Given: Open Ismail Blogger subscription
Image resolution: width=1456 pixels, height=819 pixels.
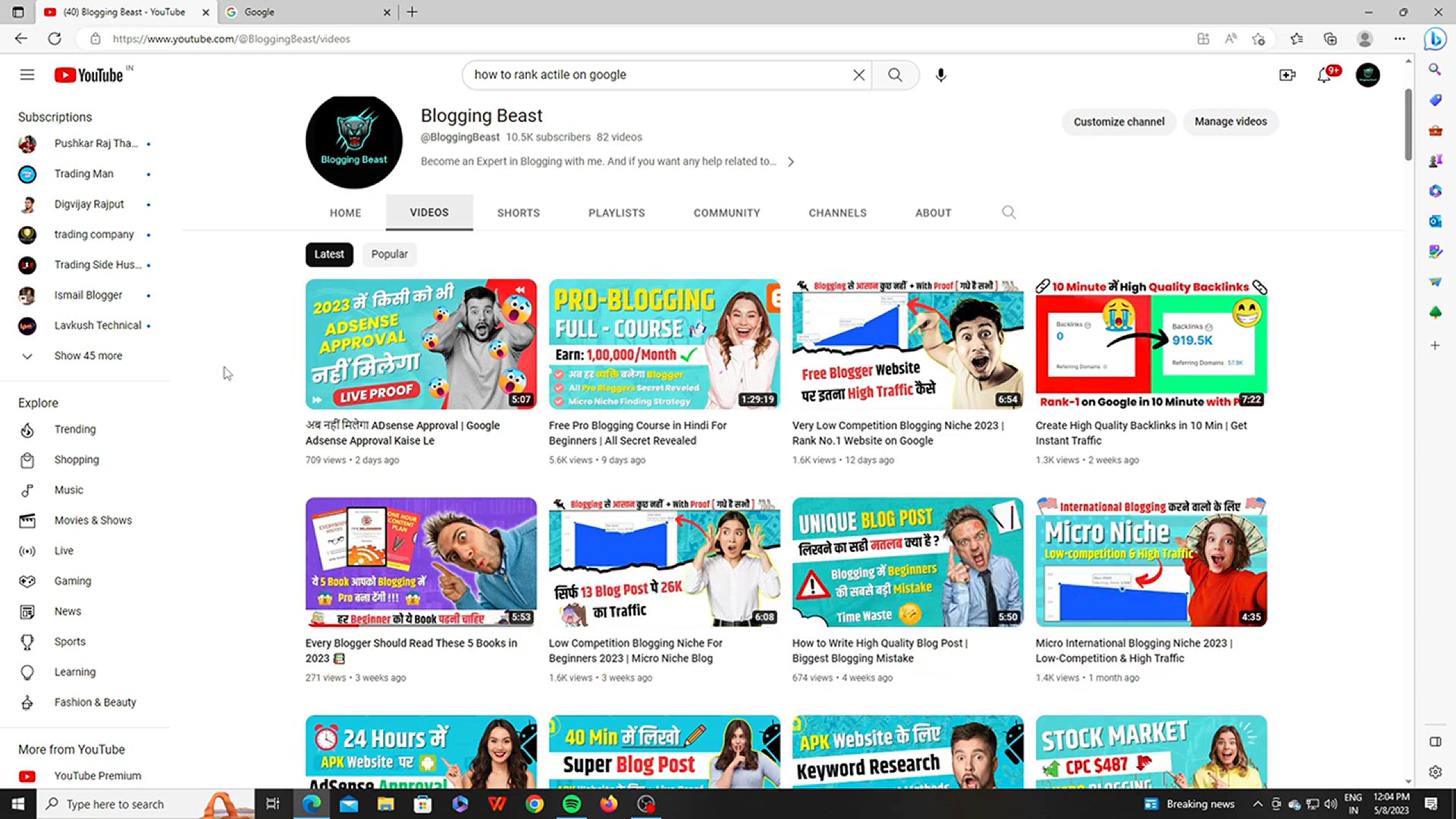Looking at the screenshot, I should coord(85,295).
